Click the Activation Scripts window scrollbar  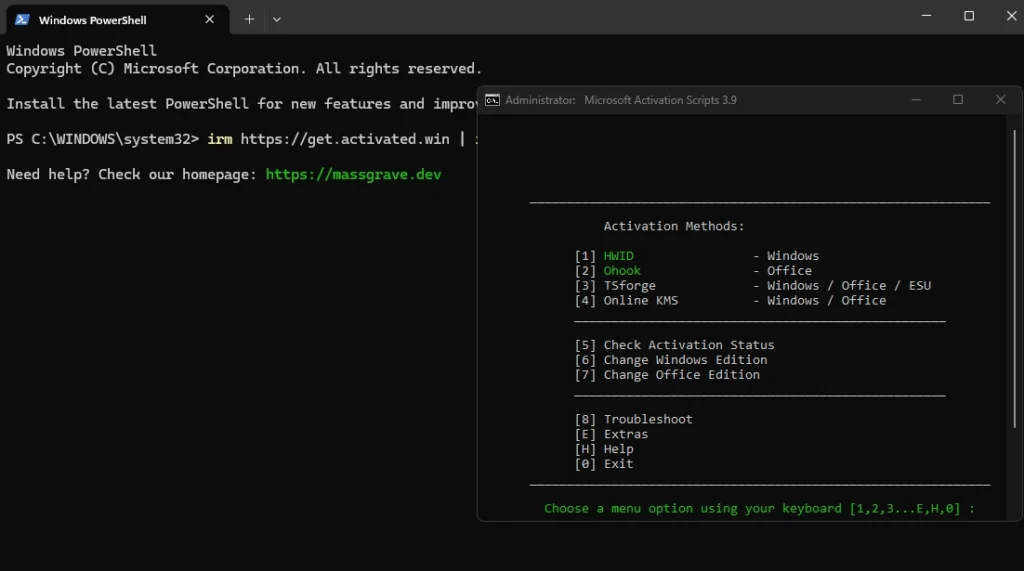click(x=1014, y=279)
